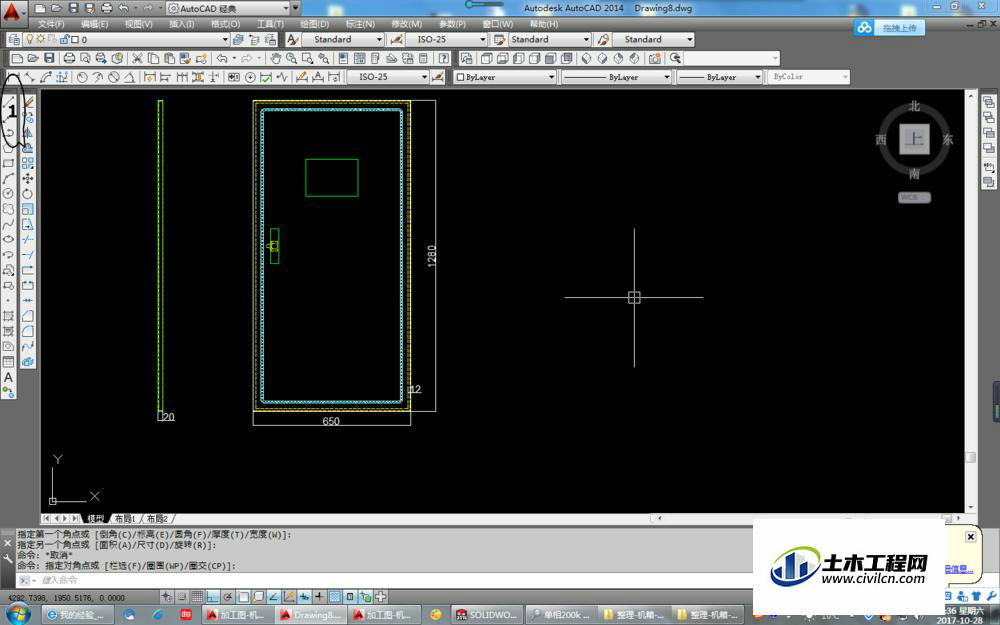Select the Hatch tool

point(8,315)
